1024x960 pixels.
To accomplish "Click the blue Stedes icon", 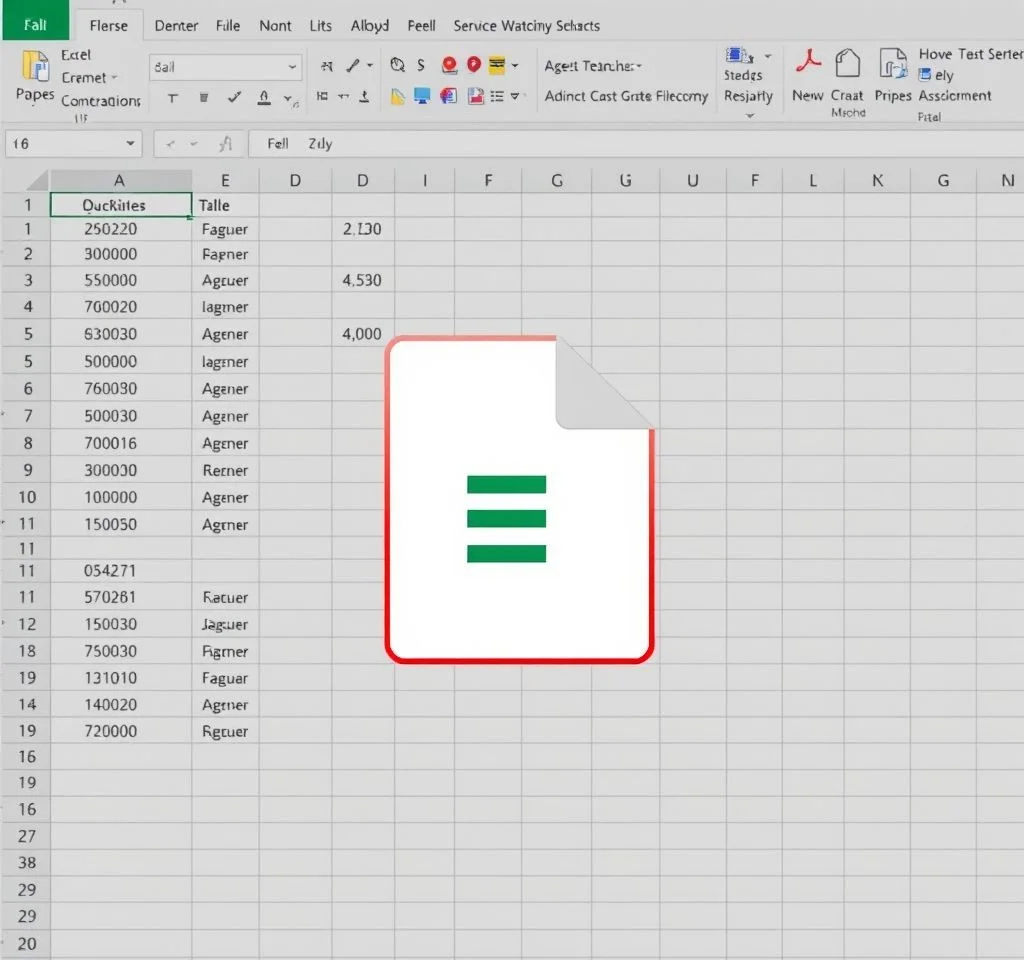I will (739, 56).
